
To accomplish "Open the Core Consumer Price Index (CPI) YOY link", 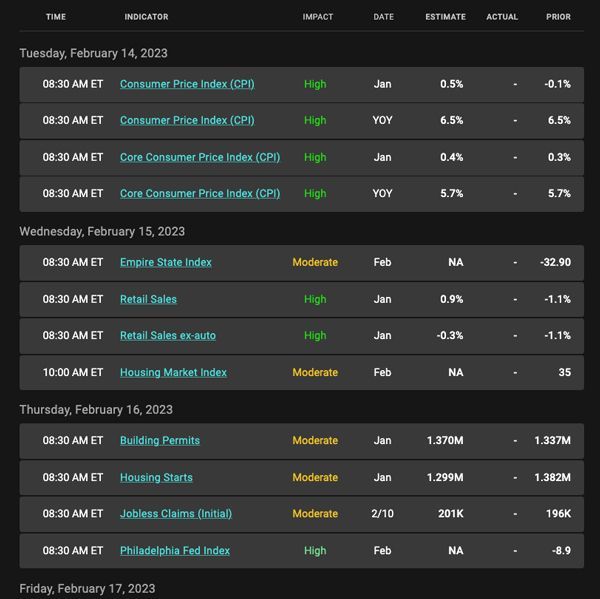I will click(200, 194).
